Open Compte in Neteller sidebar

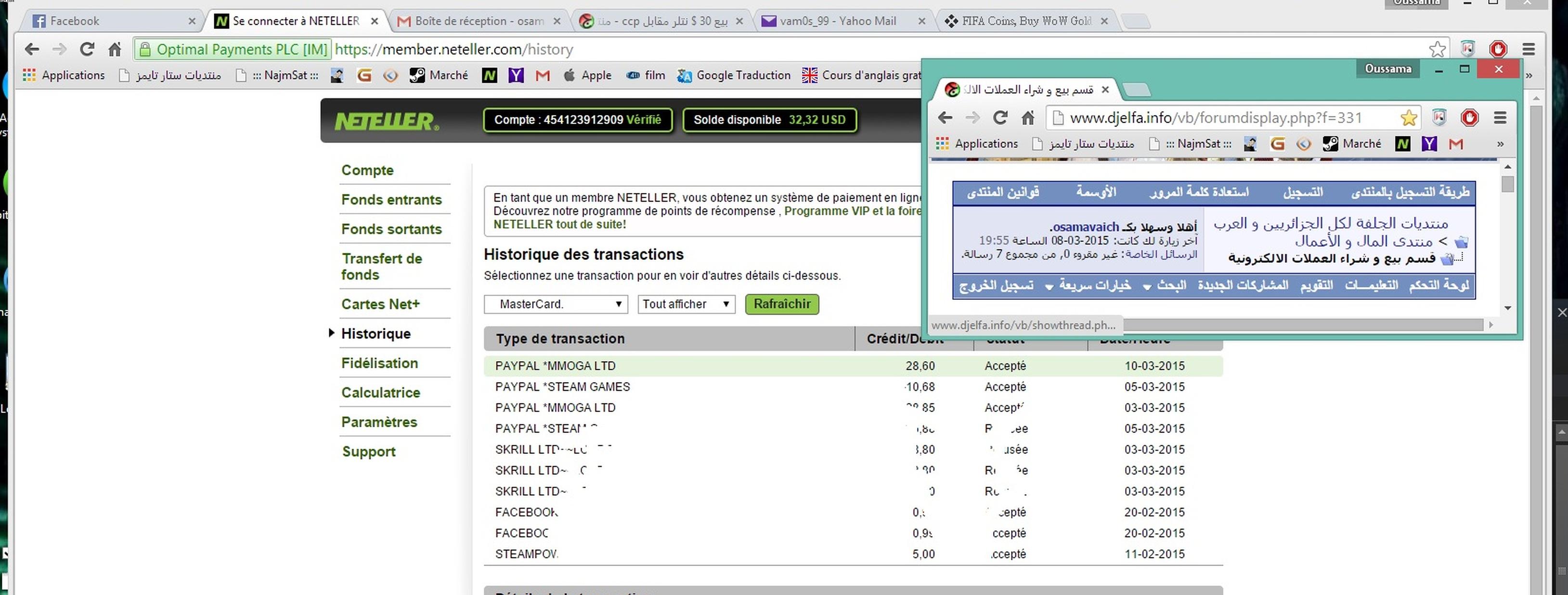point(367,170)
